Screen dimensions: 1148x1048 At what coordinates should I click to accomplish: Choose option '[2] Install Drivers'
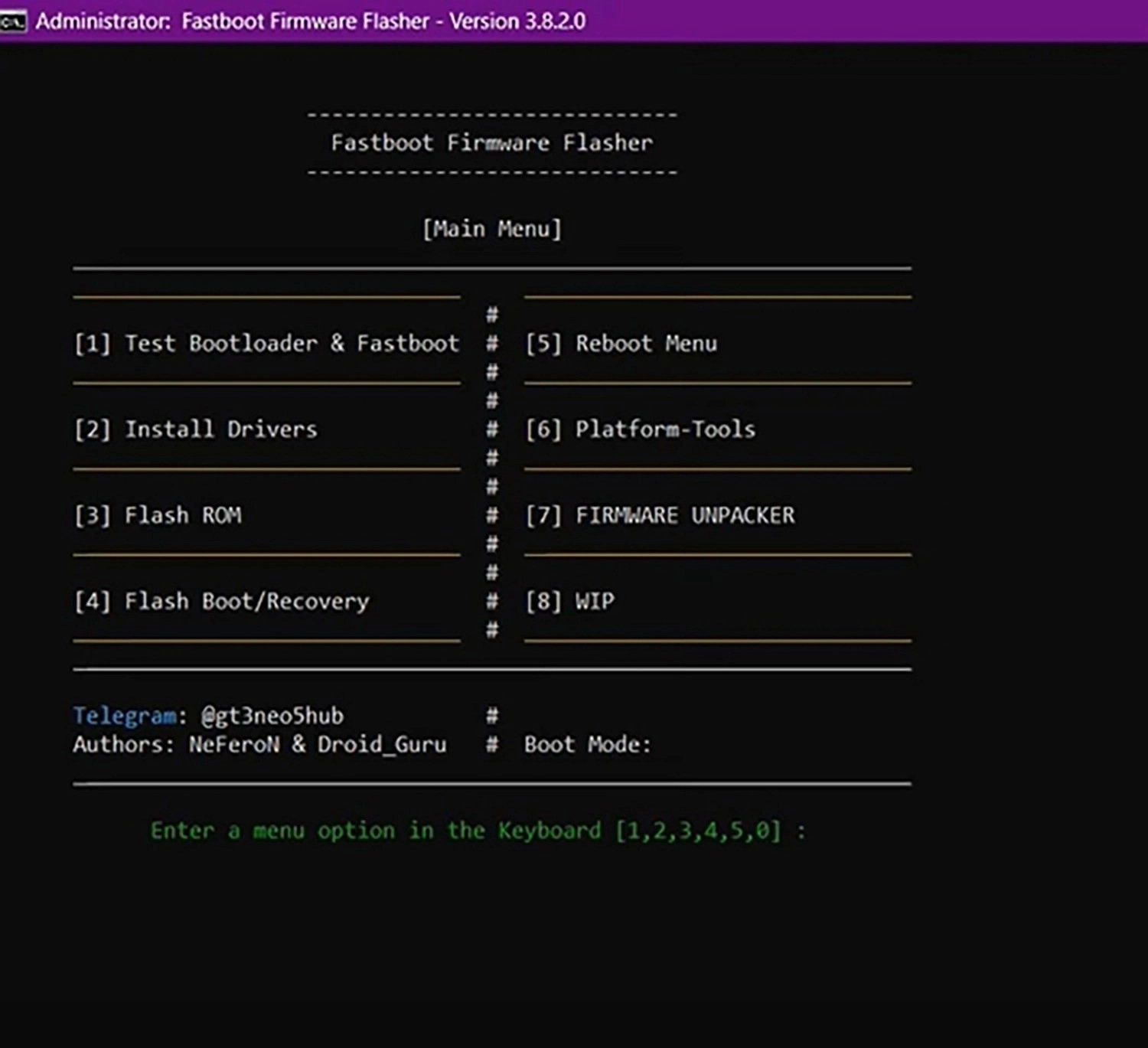[x=195, y=429]
